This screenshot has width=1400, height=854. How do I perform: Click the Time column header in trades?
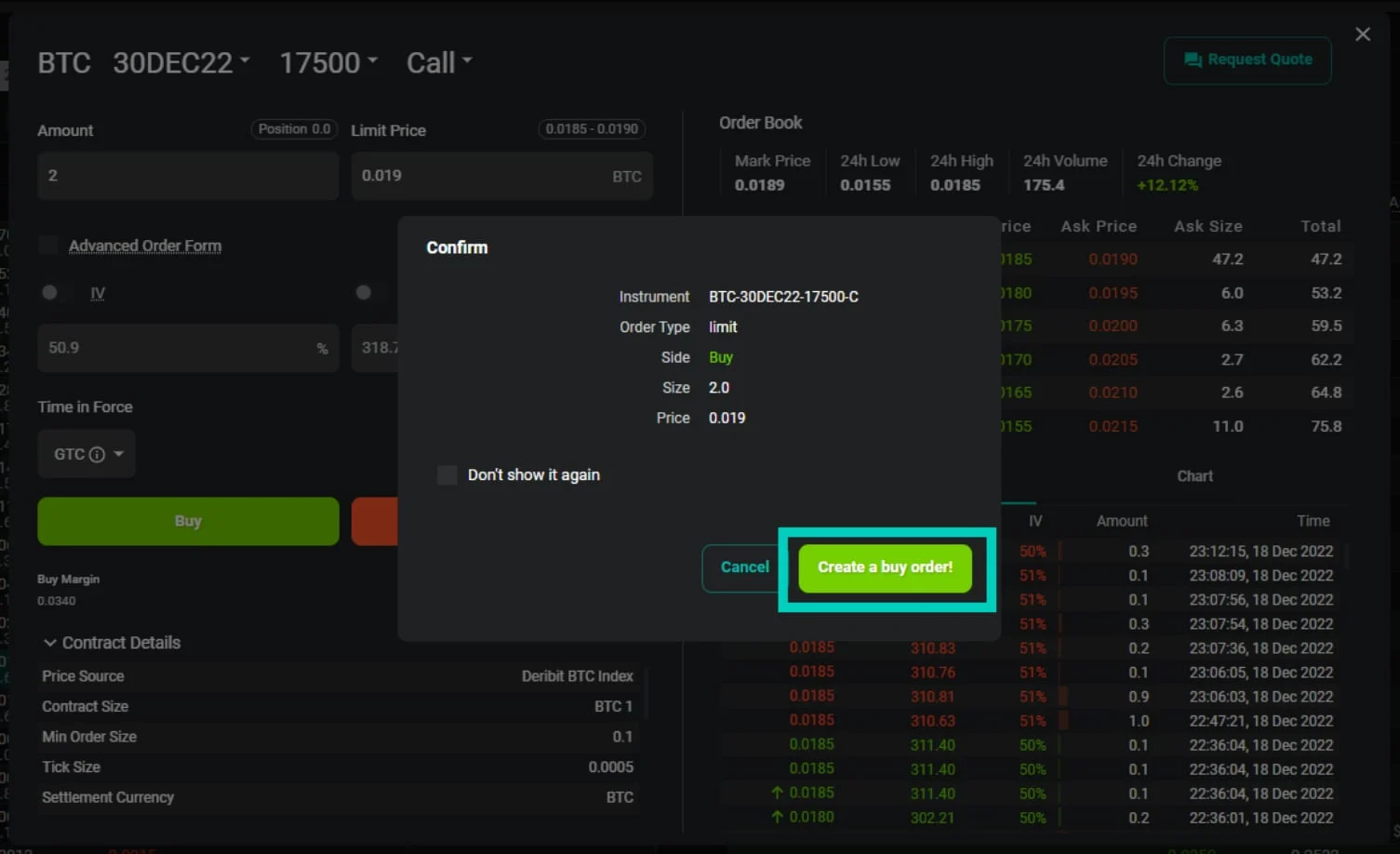tap(1313, 521)
